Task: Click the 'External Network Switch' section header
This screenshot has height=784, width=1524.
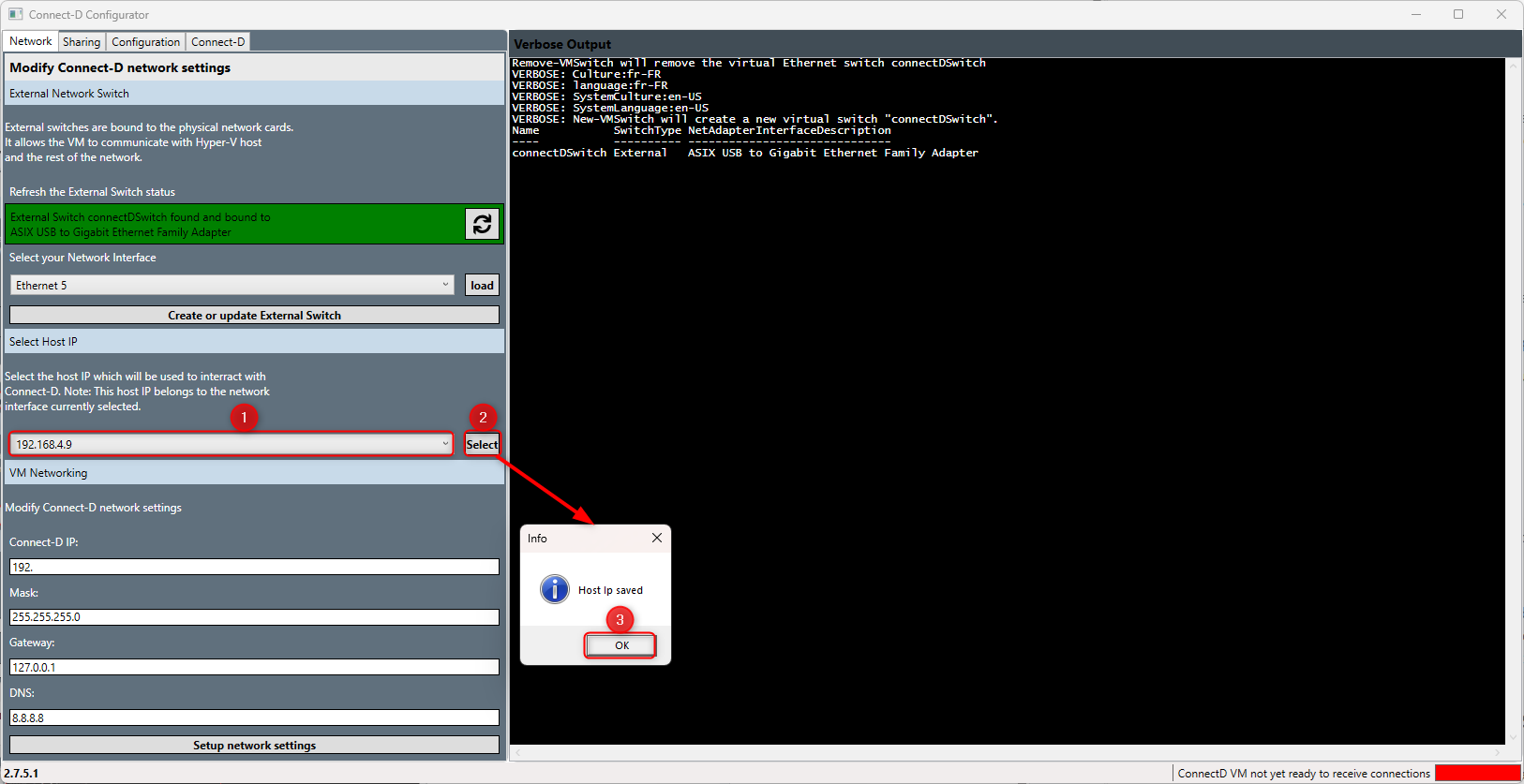Action: (254, 94)
